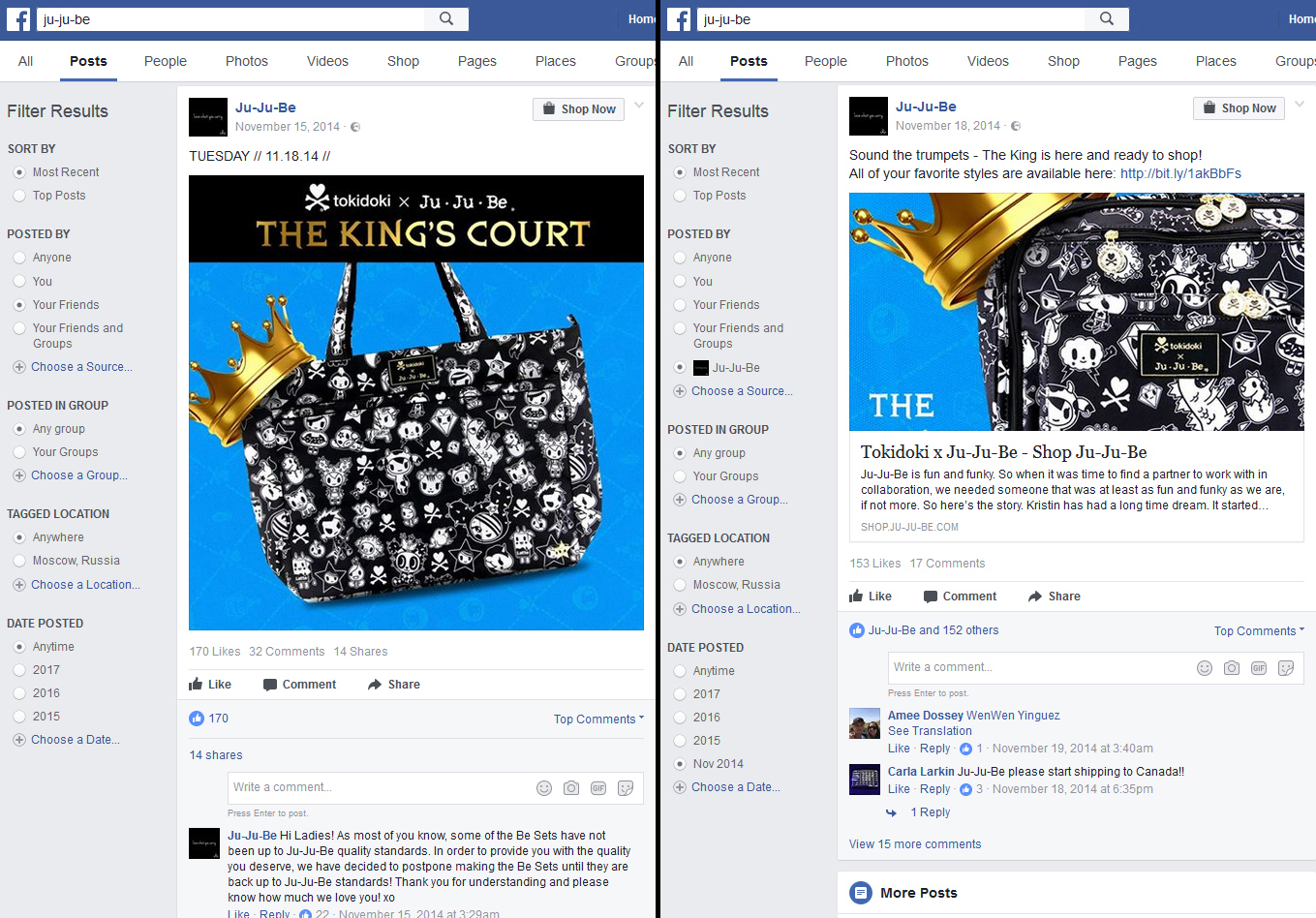Open the GIF picker in the comment box above Amee Dossey
The height and width of the screenshot is (918, 1316).
1259,668
